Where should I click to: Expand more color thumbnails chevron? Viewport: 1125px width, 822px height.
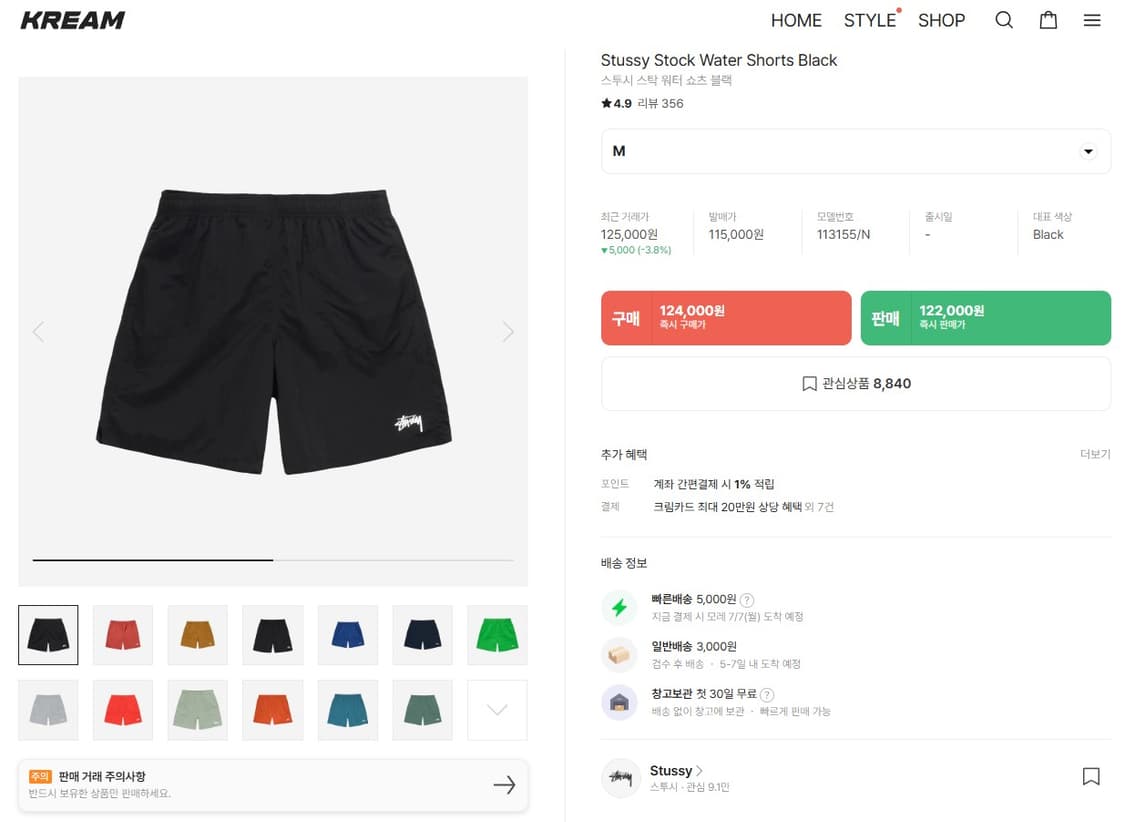(497, 710)
